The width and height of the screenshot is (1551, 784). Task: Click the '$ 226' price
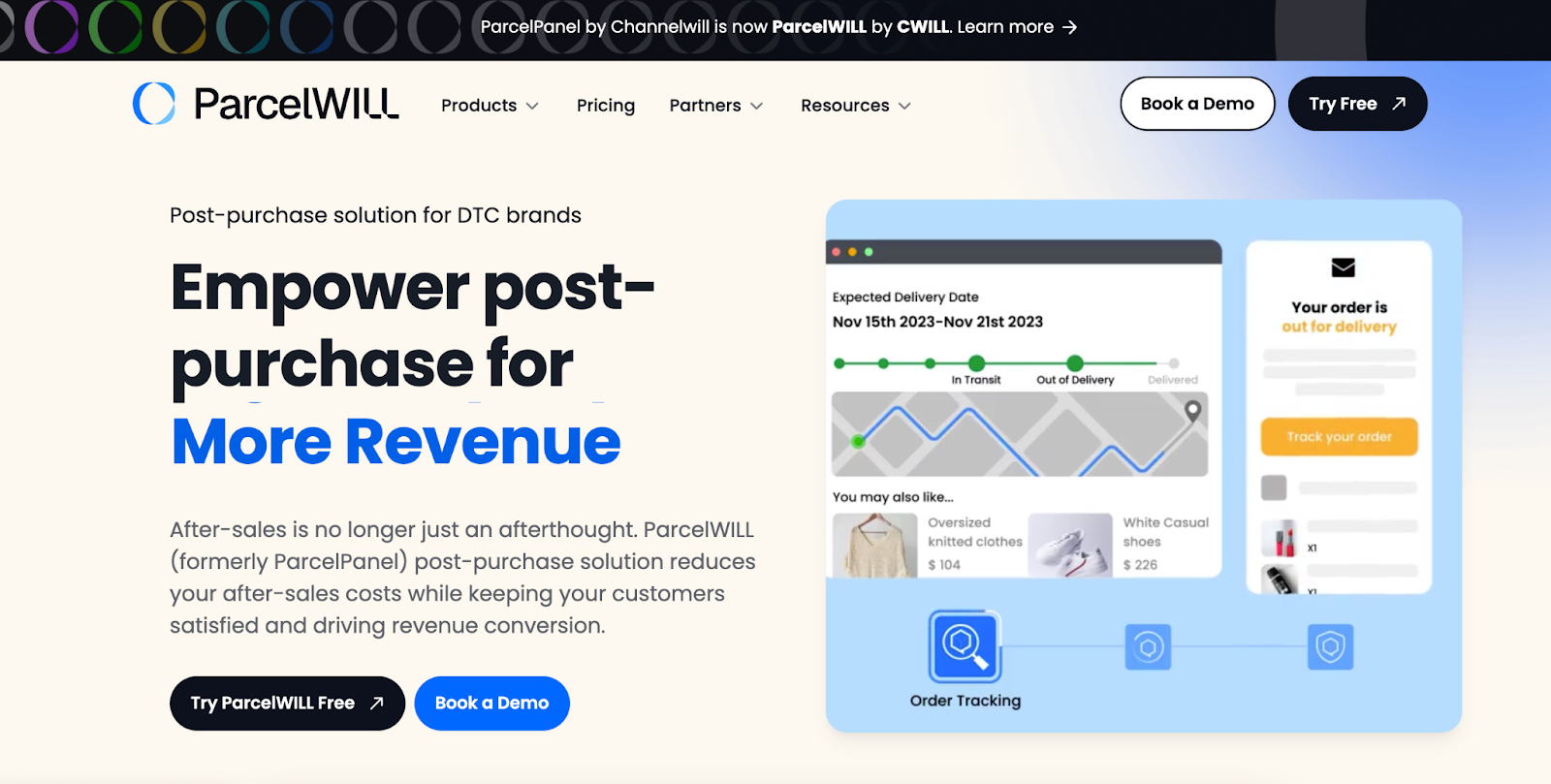[1140, 565]
